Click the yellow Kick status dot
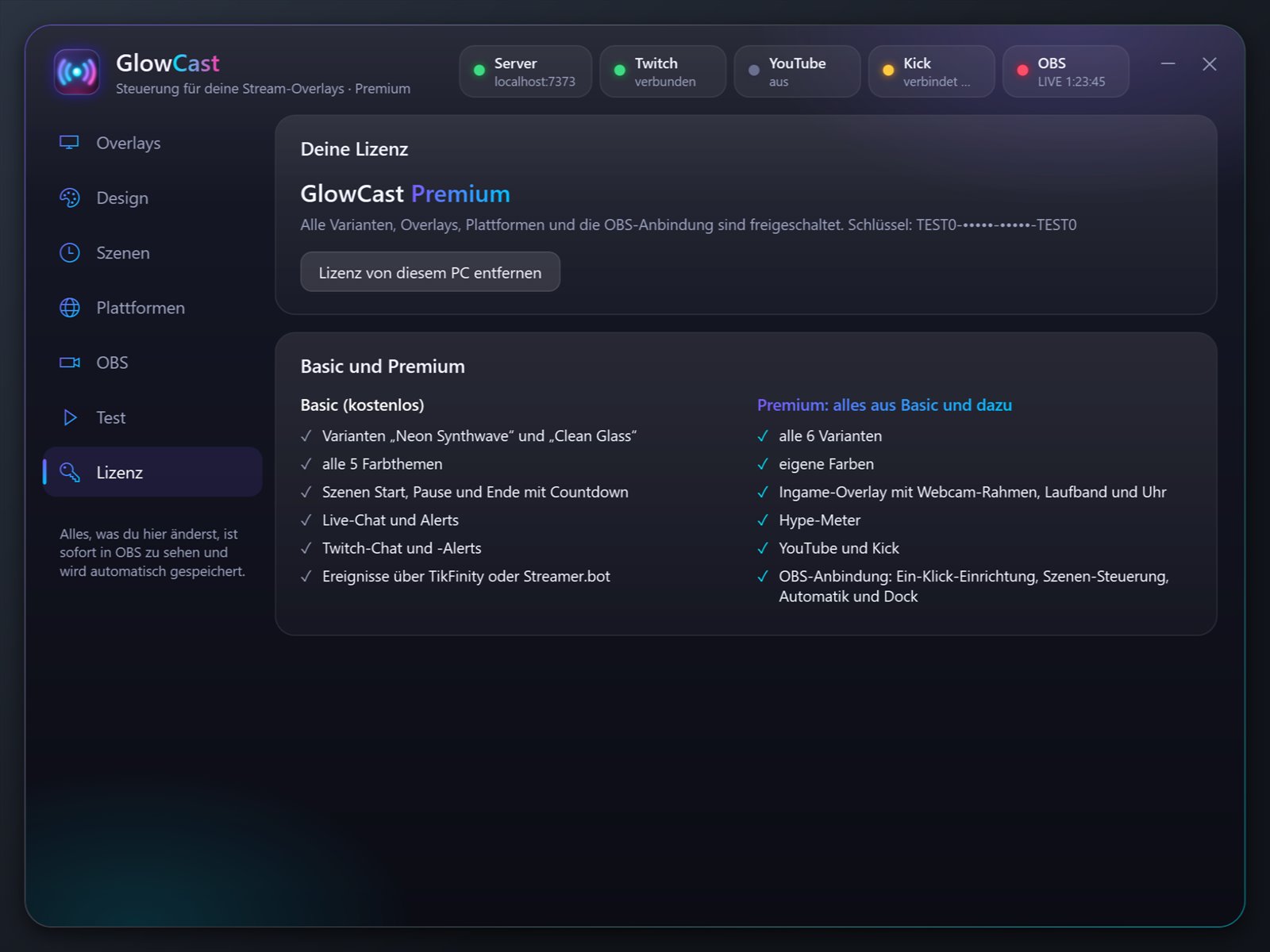 (x=888, y=71)
